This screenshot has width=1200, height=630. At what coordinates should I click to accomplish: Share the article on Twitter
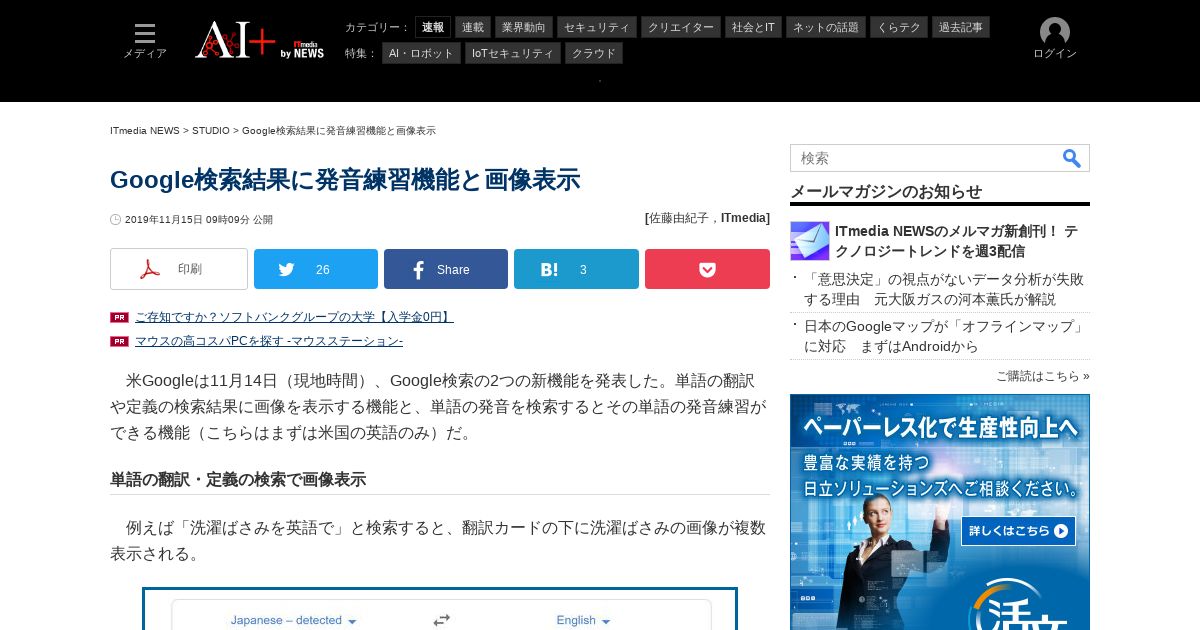click(316, 269)
